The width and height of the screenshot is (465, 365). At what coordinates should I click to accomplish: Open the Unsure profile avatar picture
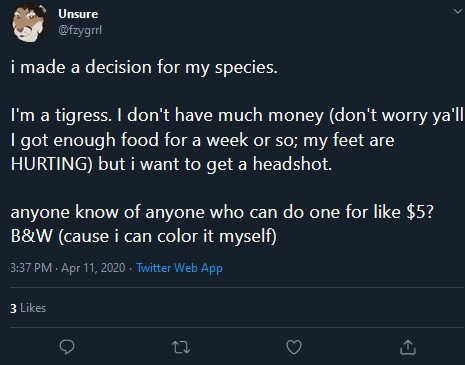pyautogui.click(x=29, y=23)
